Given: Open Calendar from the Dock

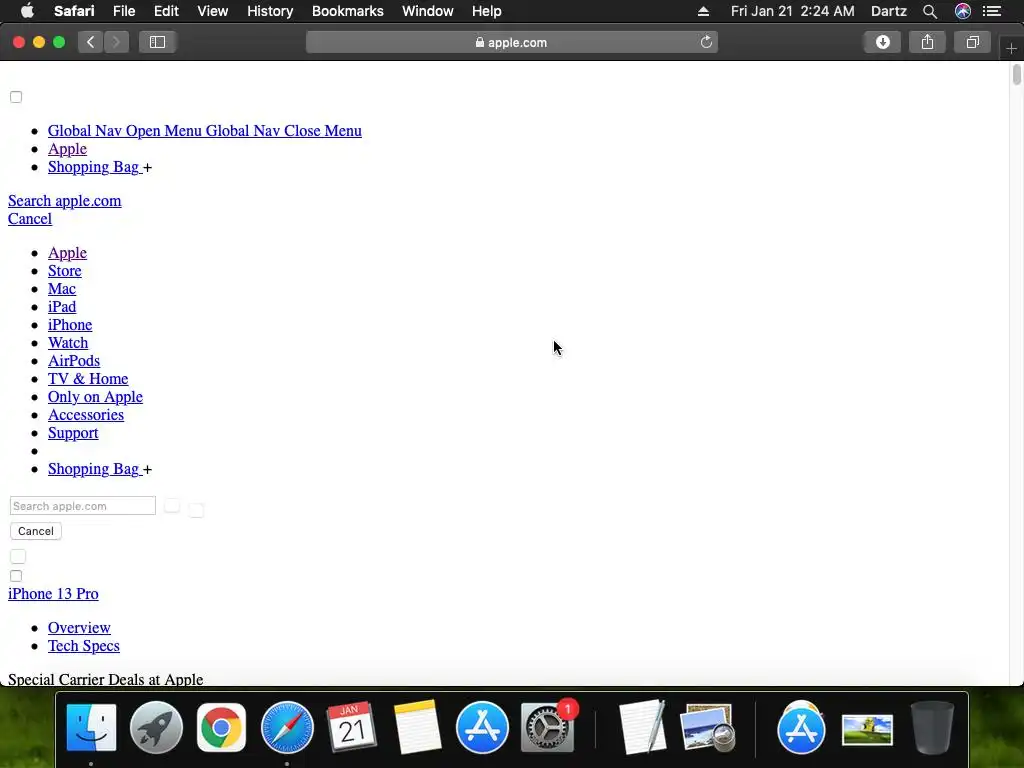Looking at the screenshot, I should (x=351, y=728).
